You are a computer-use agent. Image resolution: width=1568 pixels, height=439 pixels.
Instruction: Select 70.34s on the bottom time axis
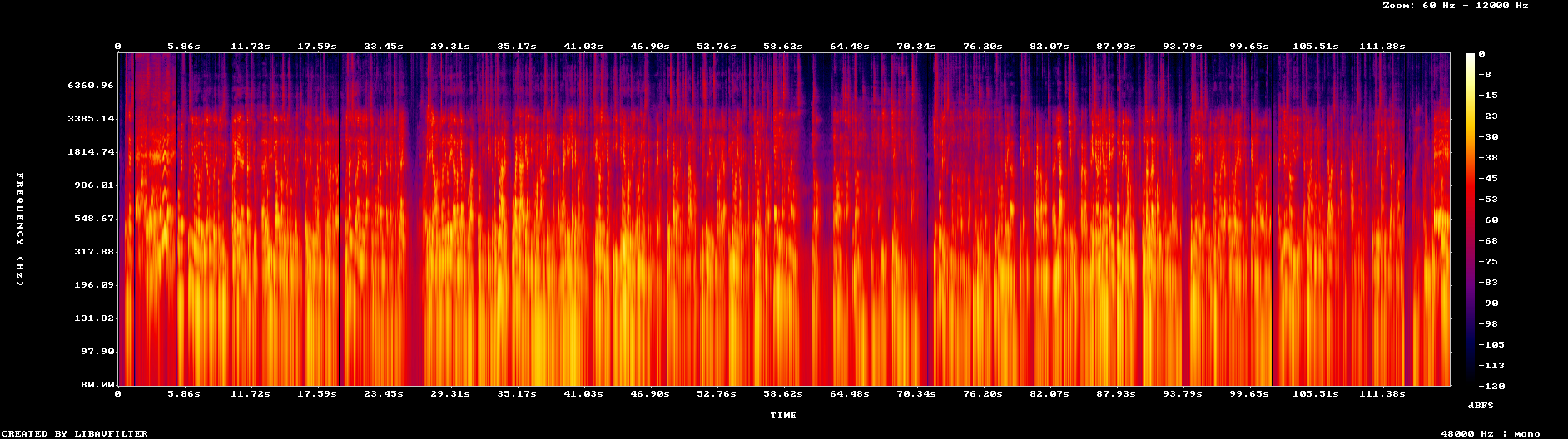(x=916, y=393)
